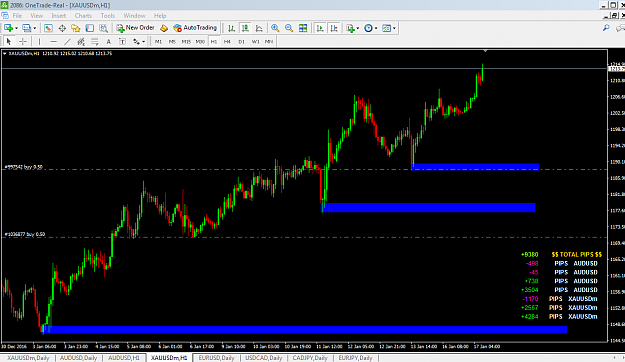Expand the New Chart dropdown arrow
625x362 pixels.
click(x=16, y=28)
